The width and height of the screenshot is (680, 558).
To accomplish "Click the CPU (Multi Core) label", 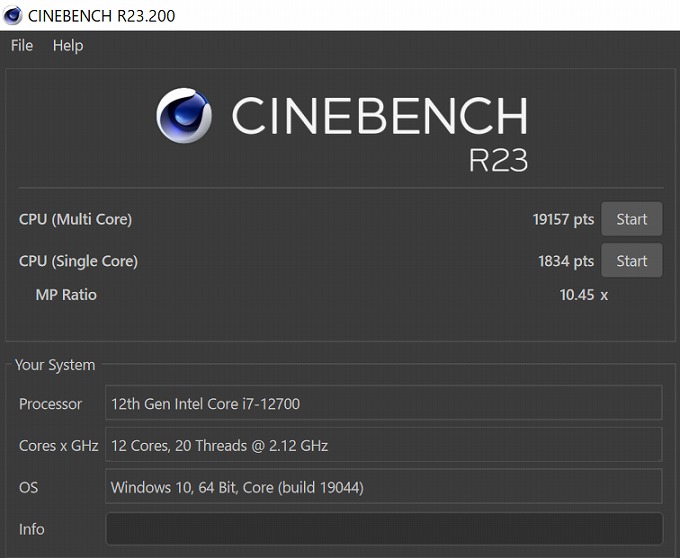I will (x=75, y=219).
